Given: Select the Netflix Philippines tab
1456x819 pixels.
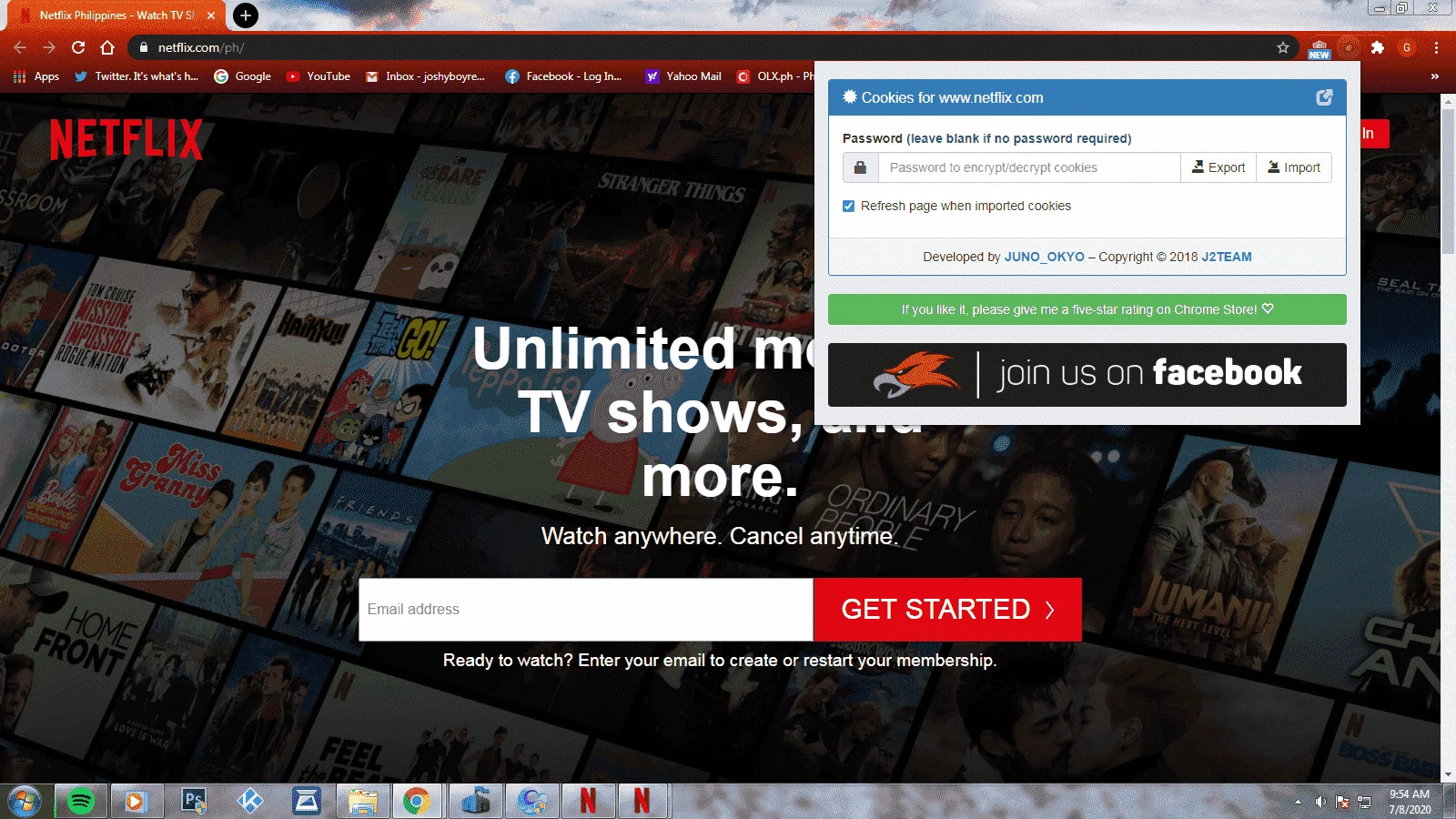Looking at the screenshot, I should (x=116, y=15).
